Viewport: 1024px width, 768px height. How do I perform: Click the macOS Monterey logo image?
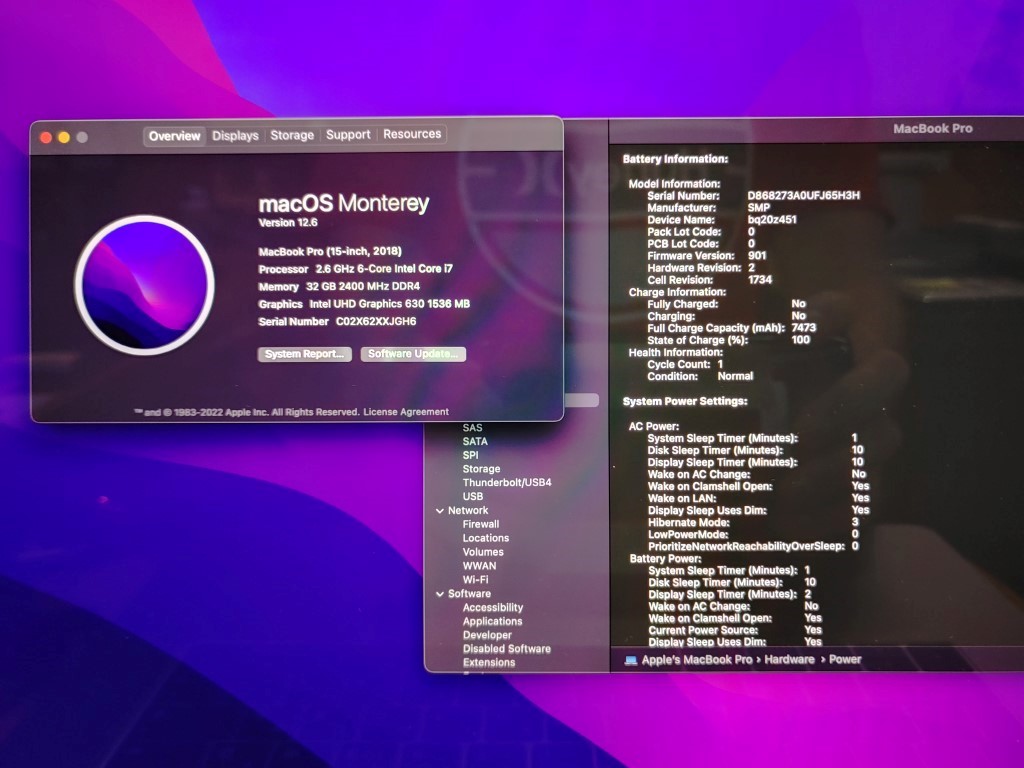(x=144, y=285)
